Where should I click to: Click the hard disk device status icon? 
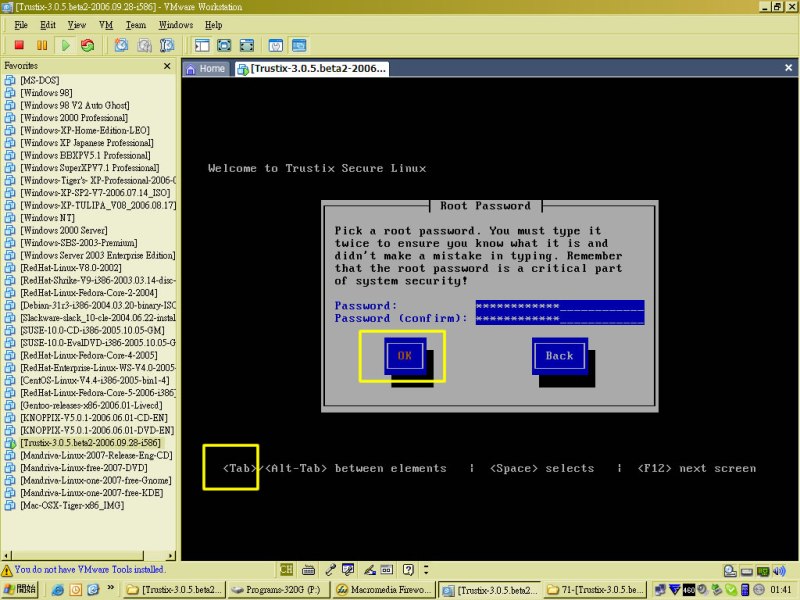[730, 571]
